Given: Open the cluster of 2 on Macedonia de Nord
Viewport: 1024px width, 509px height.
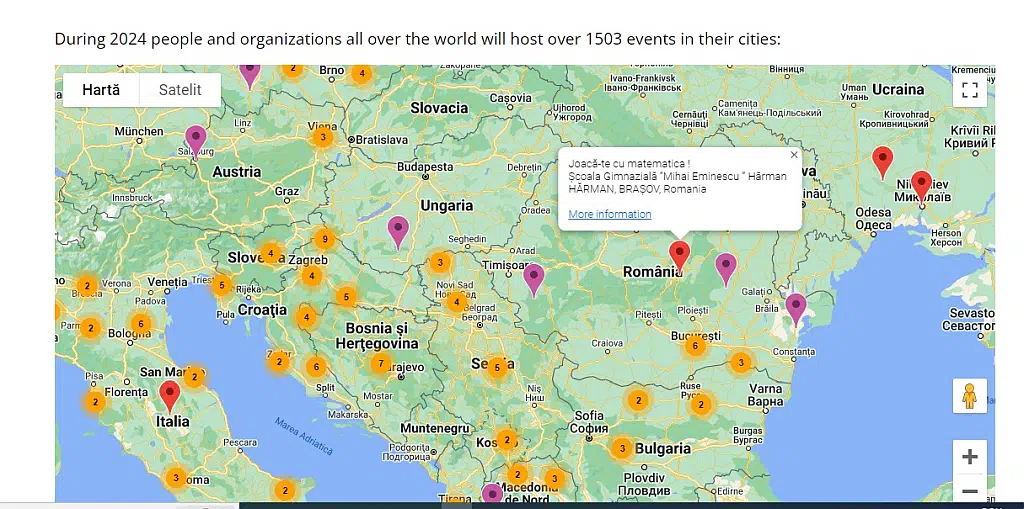Looking at the screenshot, I should [x=517, y=474].
